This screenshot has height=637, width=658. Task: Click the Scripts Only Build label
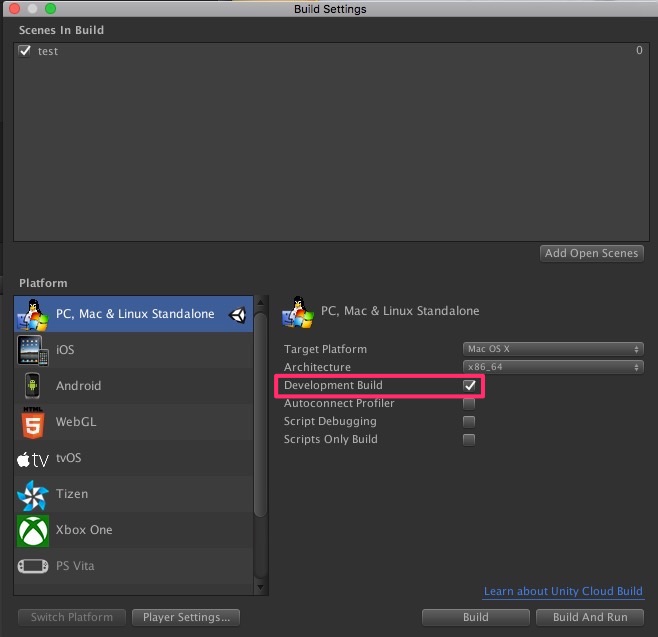(x=331, y=439)
